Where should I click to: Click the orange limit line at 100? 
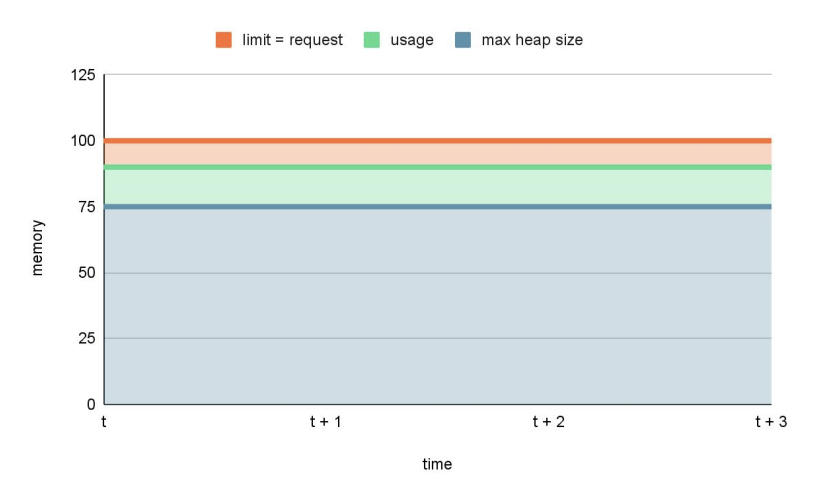437,140
